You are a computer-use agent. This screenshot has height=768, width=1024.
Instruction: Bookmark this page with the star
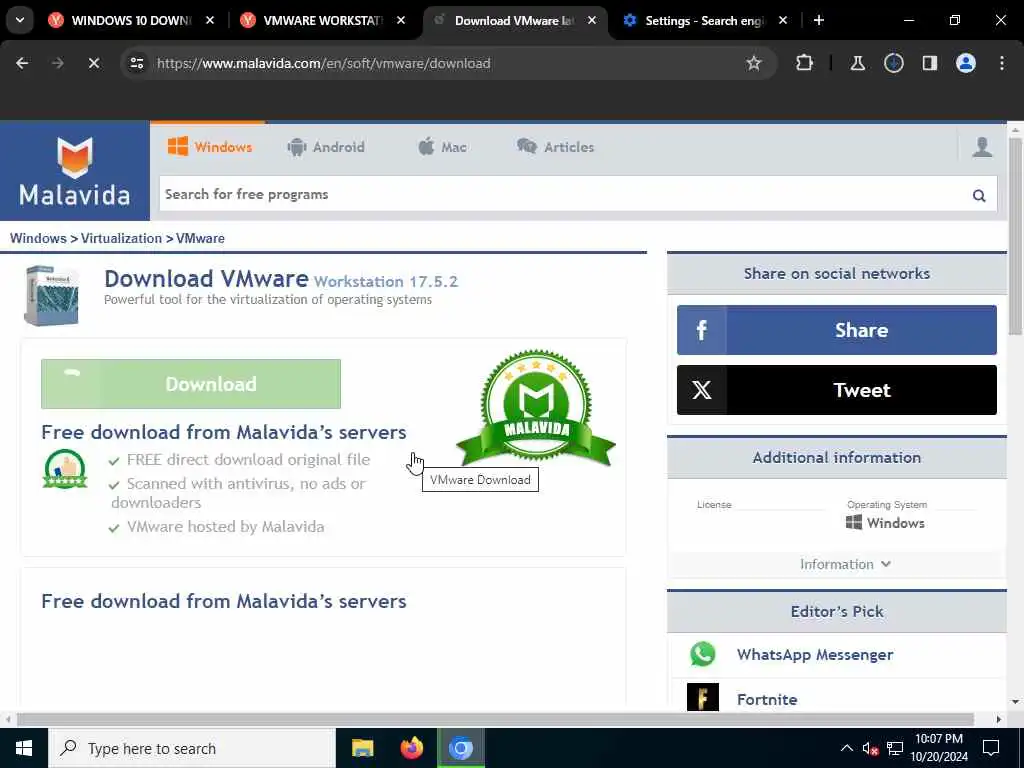(x=754, y=63)
